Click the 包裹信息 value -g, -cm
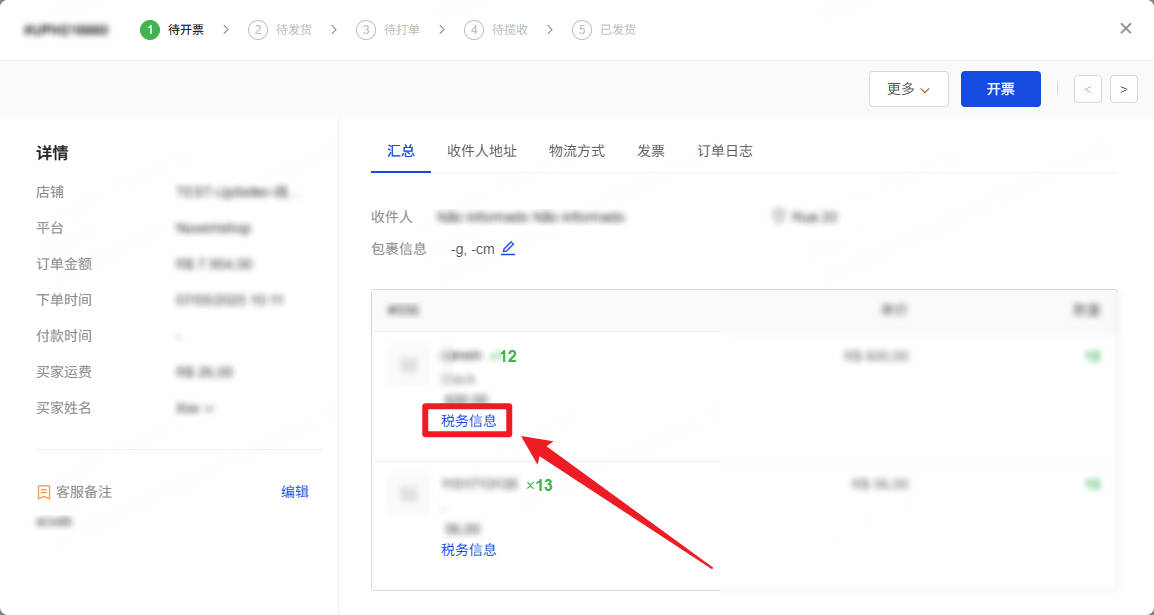Viewport: 1154px width, 615px height. [472, 249]
